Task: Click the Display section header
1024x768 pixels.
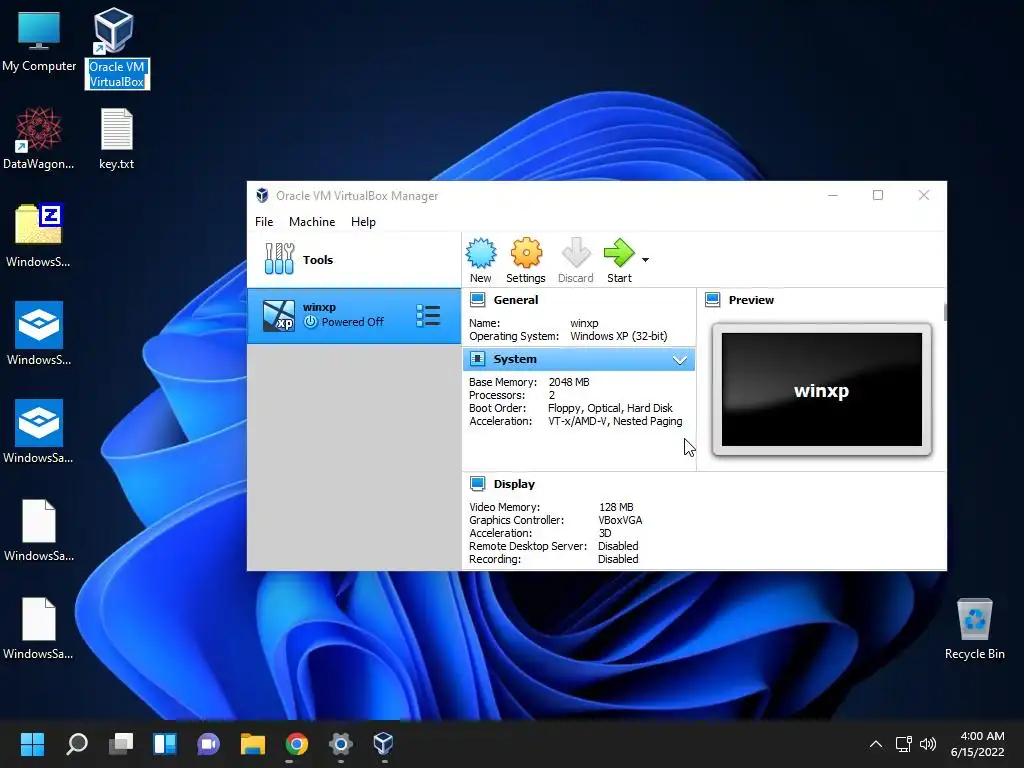Action: (x=514, y=484)
